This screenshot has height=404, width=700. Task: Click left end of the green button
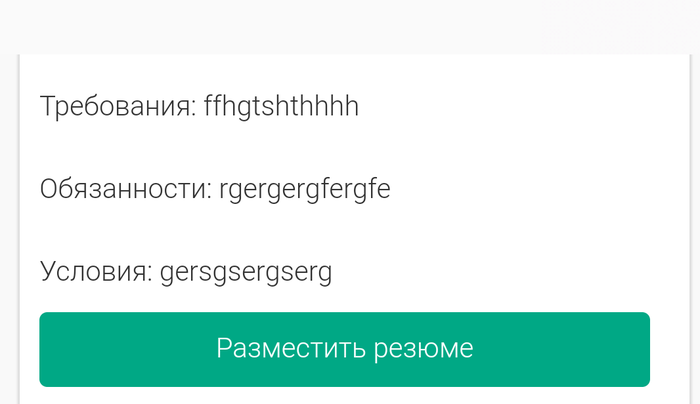tap(60, 349)
